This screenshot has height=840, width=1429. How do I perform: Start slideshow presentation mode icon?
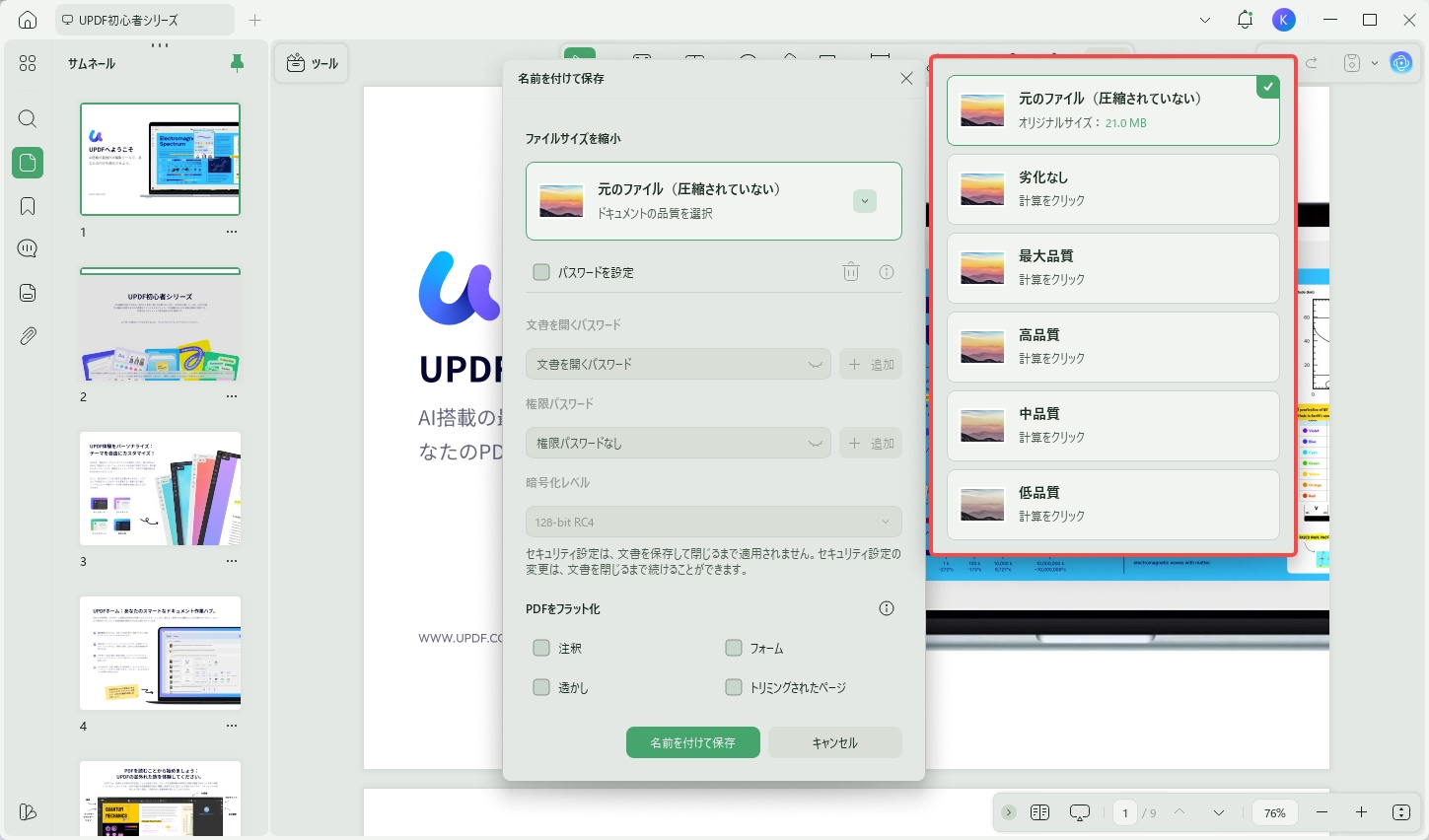[x=1080, y=812]
